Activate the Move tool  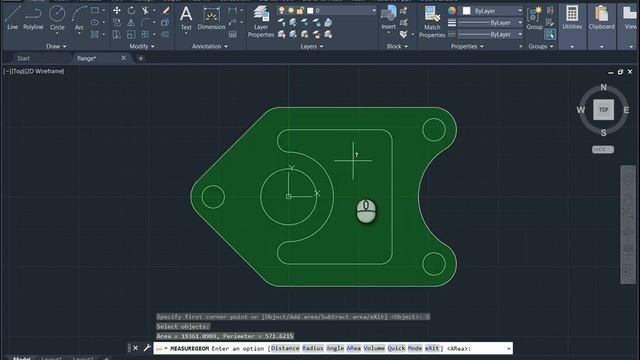point(117,10)
